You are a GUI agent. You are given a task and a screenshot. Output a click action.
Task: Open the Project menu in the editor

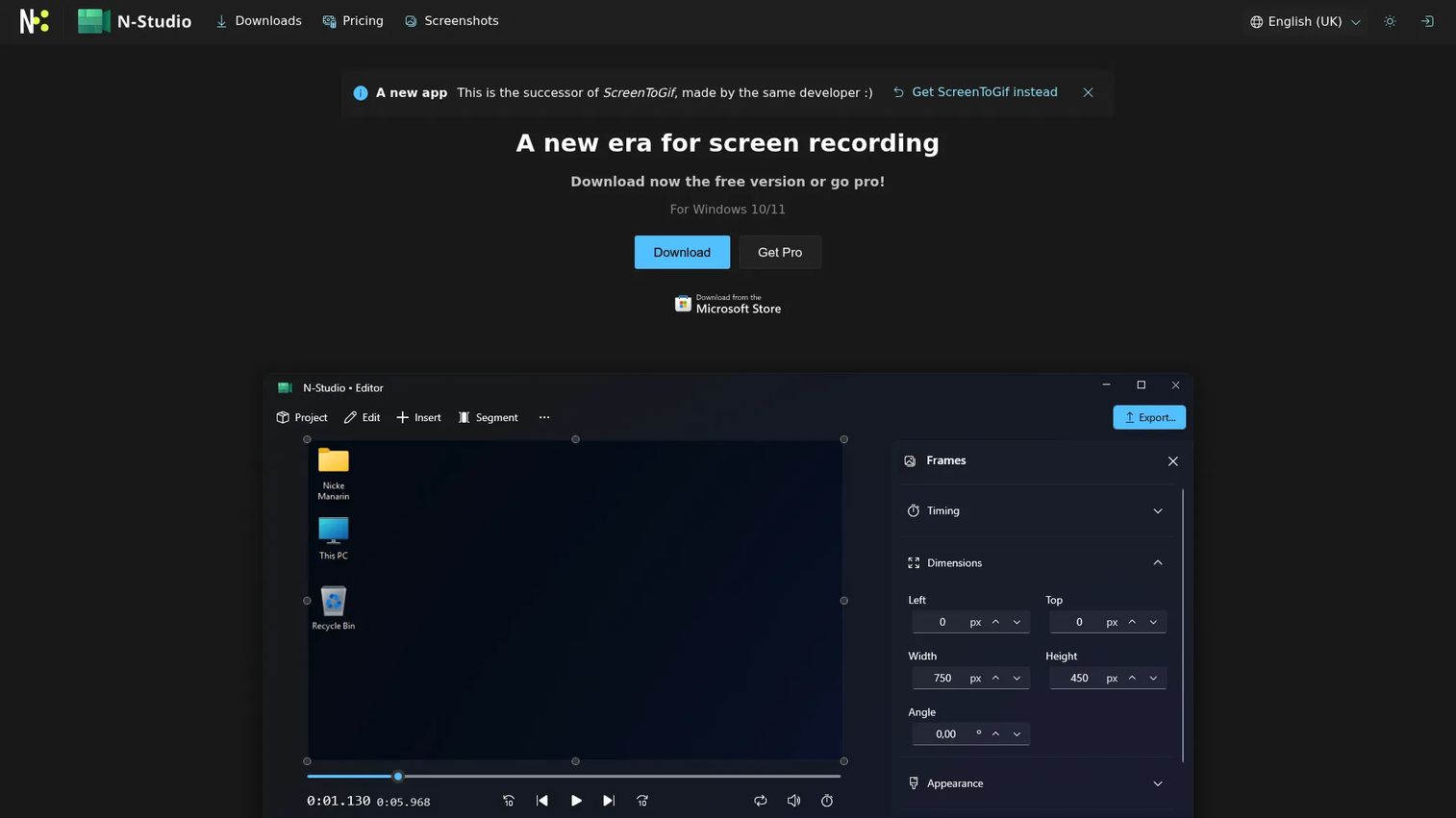tap(302, 417)
